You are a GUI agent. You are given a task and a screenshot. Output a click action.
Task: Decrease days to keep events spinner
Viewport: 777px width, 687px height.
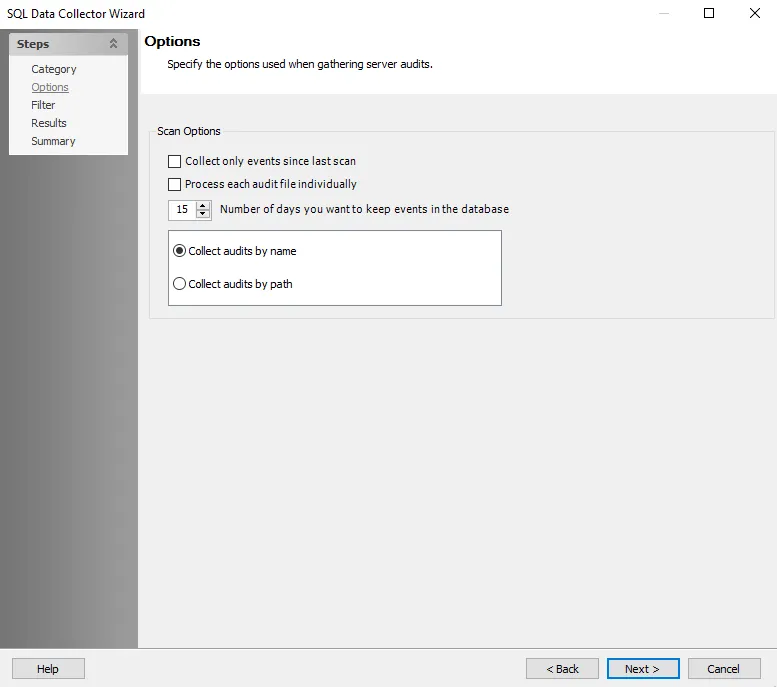click(x=203, y=214)
